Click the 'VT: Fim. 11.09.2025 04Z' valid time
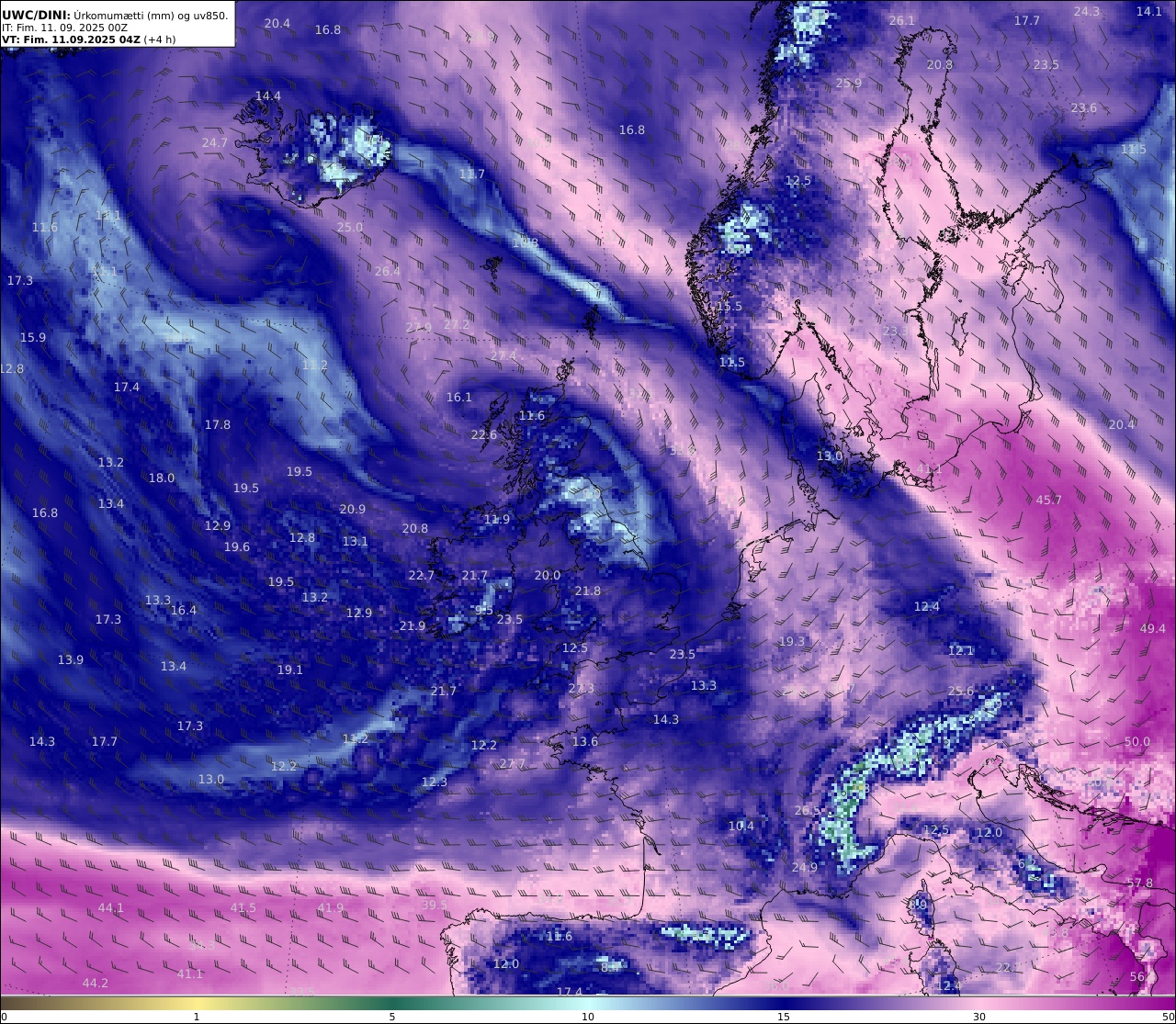 [x=70, y=39]
